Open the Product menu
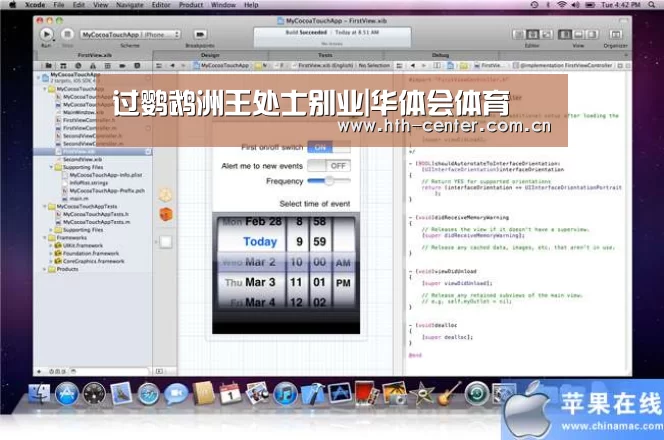The width and height of the screenshot is (664, 440). pyautogui.click(x=191, y=5)
